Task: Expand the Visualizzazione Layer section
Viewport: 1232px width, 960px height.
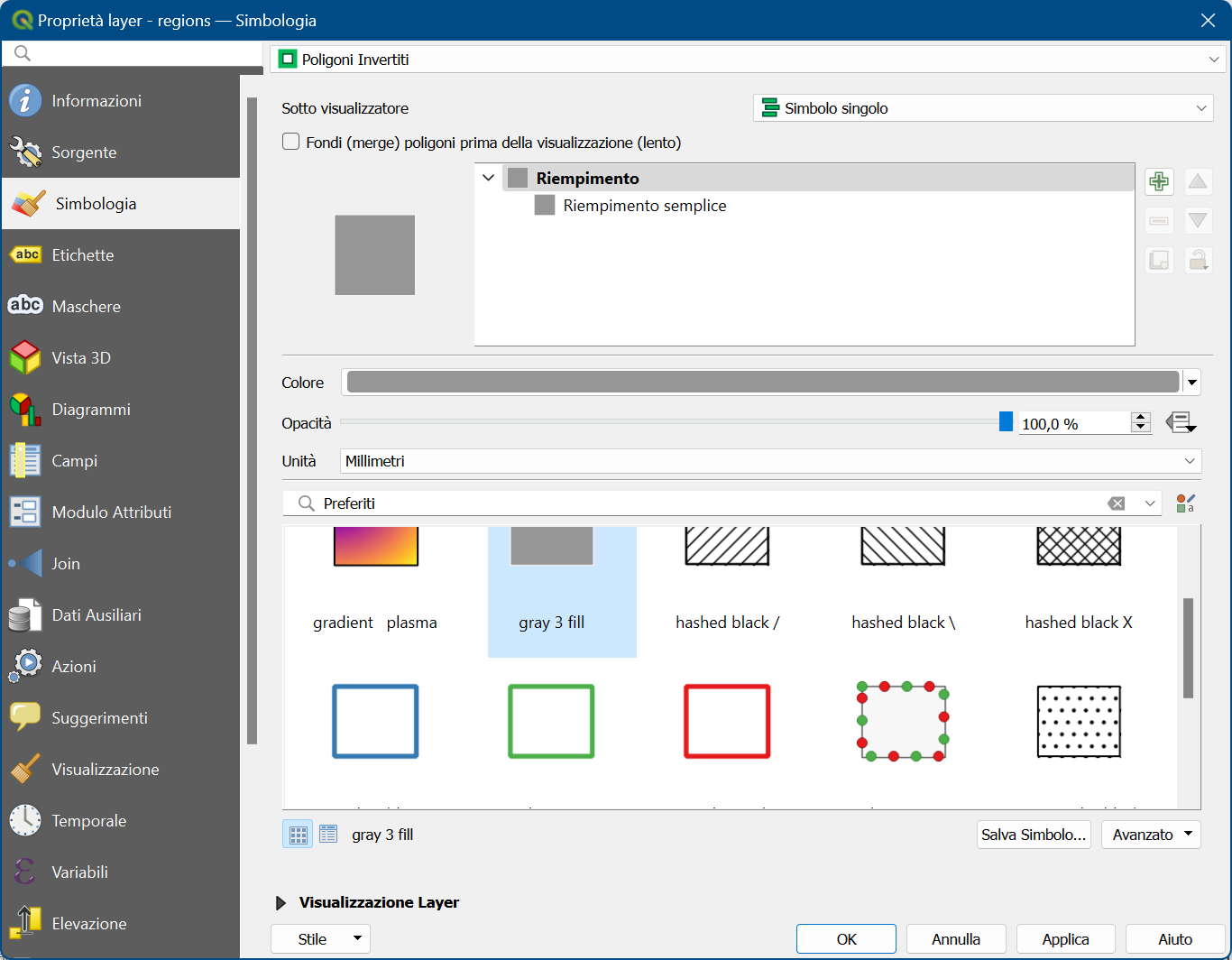Action: pos(280,903)
